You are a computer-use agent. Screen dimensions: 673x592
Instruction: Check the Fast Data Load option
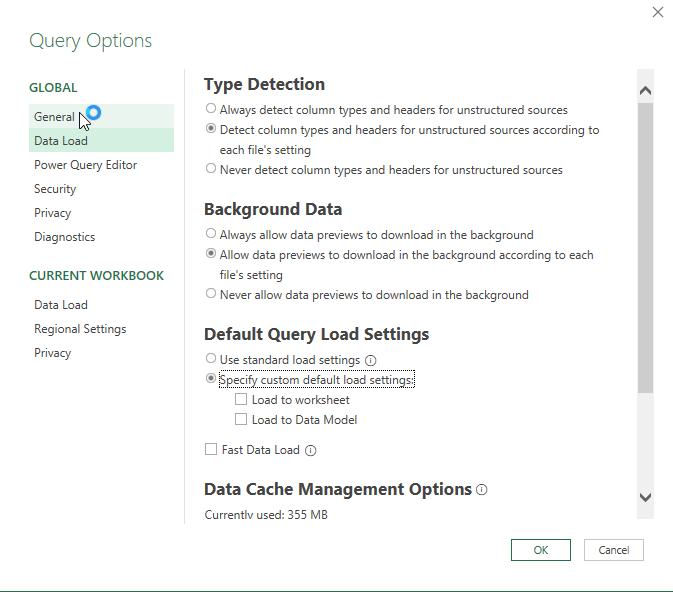pyautogui.click(x=211, y=449)
